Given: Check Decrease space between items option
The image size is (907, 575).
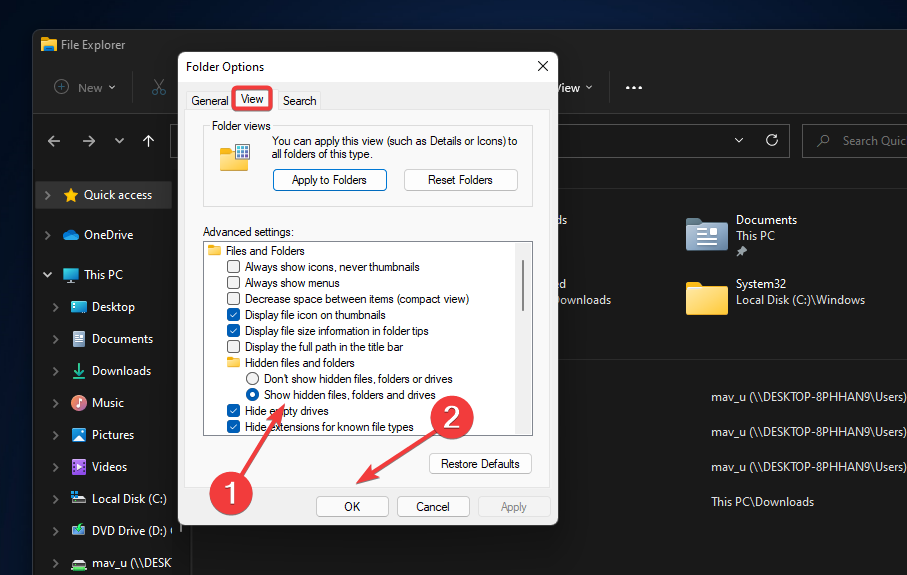Looking at the screenshot, I should pos(233,299).
